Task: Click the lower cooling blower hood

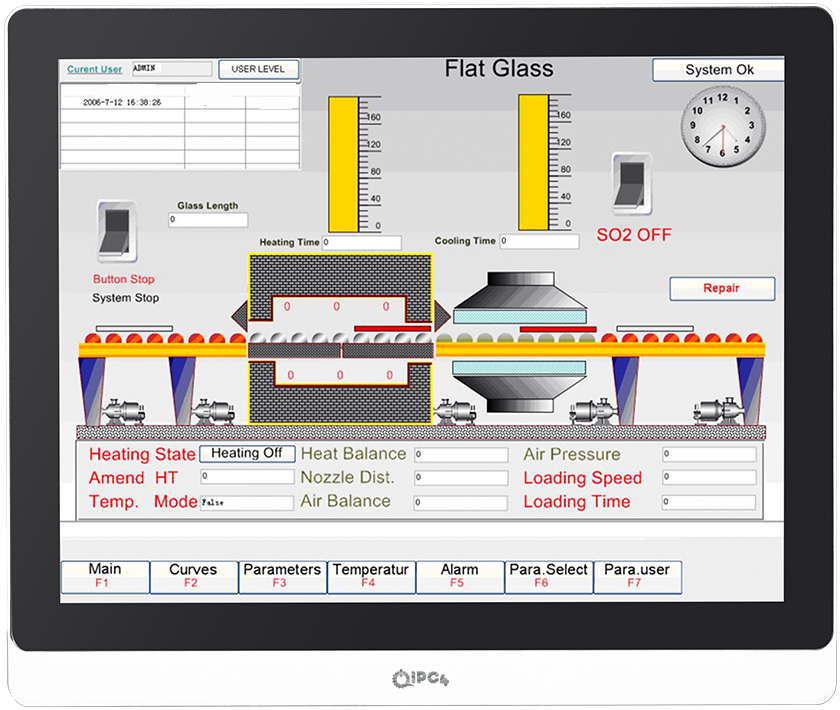Action: 520,386
